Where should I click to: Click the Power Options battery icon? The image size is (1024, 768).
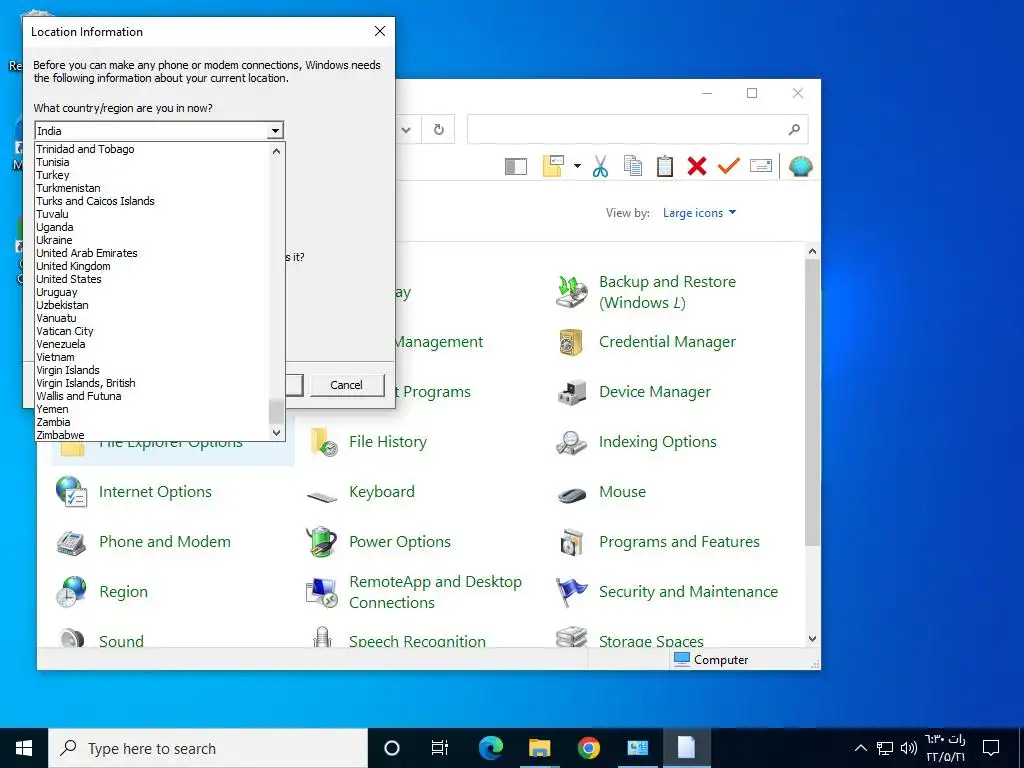(321, 541)
